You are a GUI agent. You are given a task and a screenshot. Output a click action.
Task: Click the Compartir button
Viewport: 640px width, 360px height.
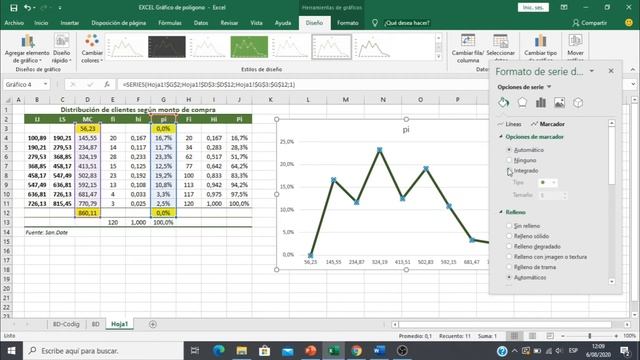point(590,23)
